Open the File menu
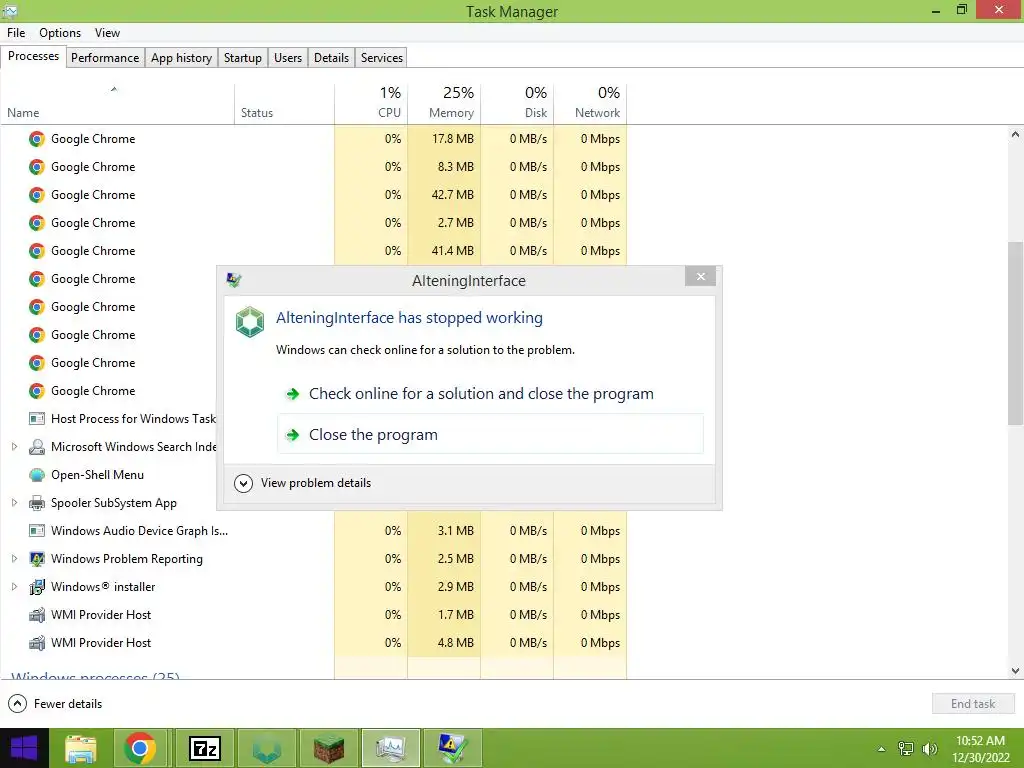This screenshot has height=768, width=1024. click(16, 33)
